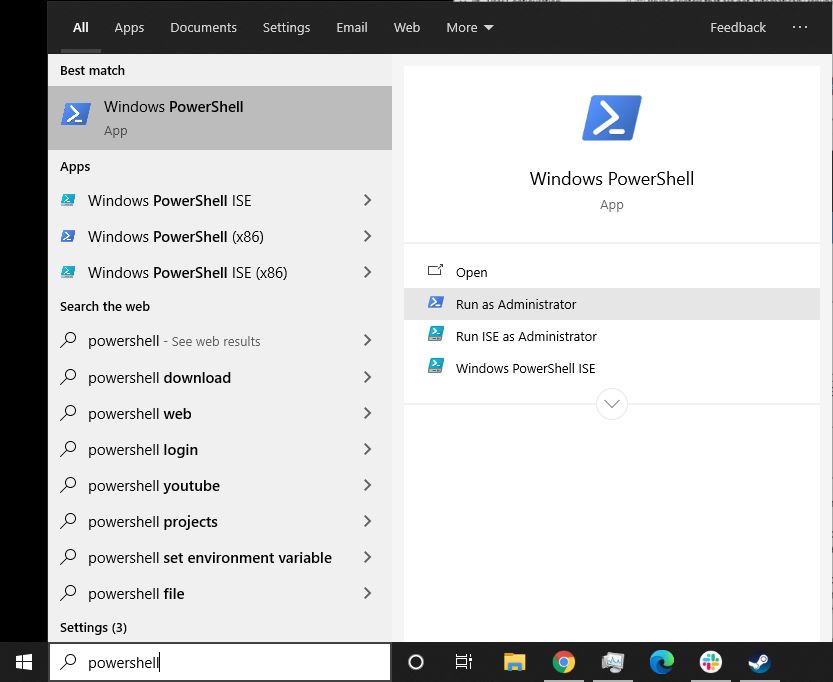Click the large PowerShell app logo

[x=611, y=117]
